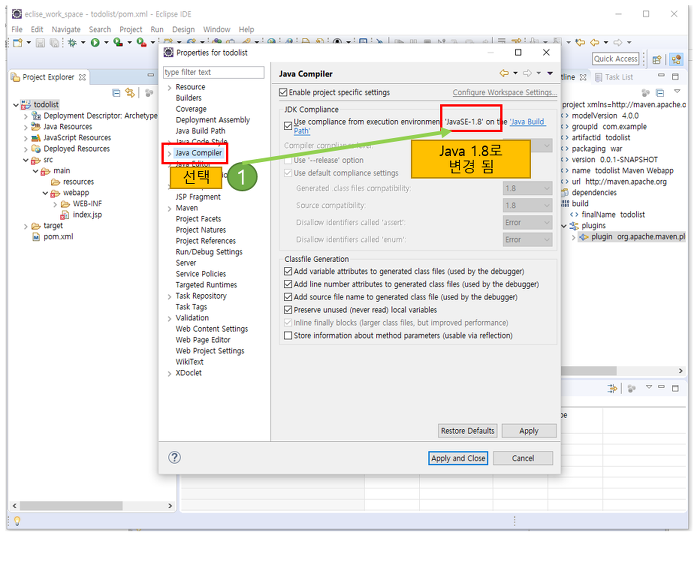Close the Outline tab with its X

click(x=583, y=77)
